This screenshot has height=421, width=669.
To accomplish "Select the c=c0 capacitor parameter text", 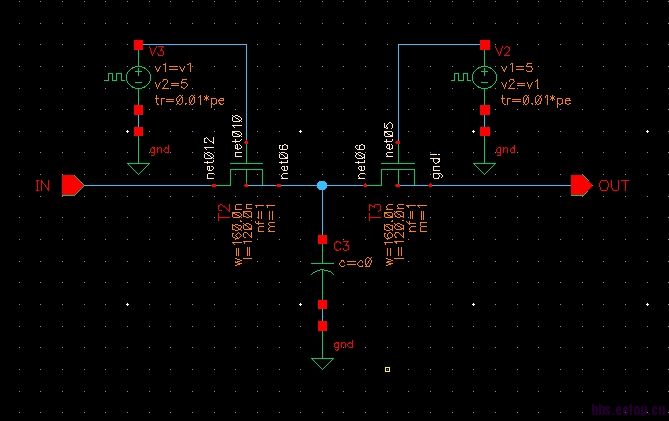I will tap(355, 263).
